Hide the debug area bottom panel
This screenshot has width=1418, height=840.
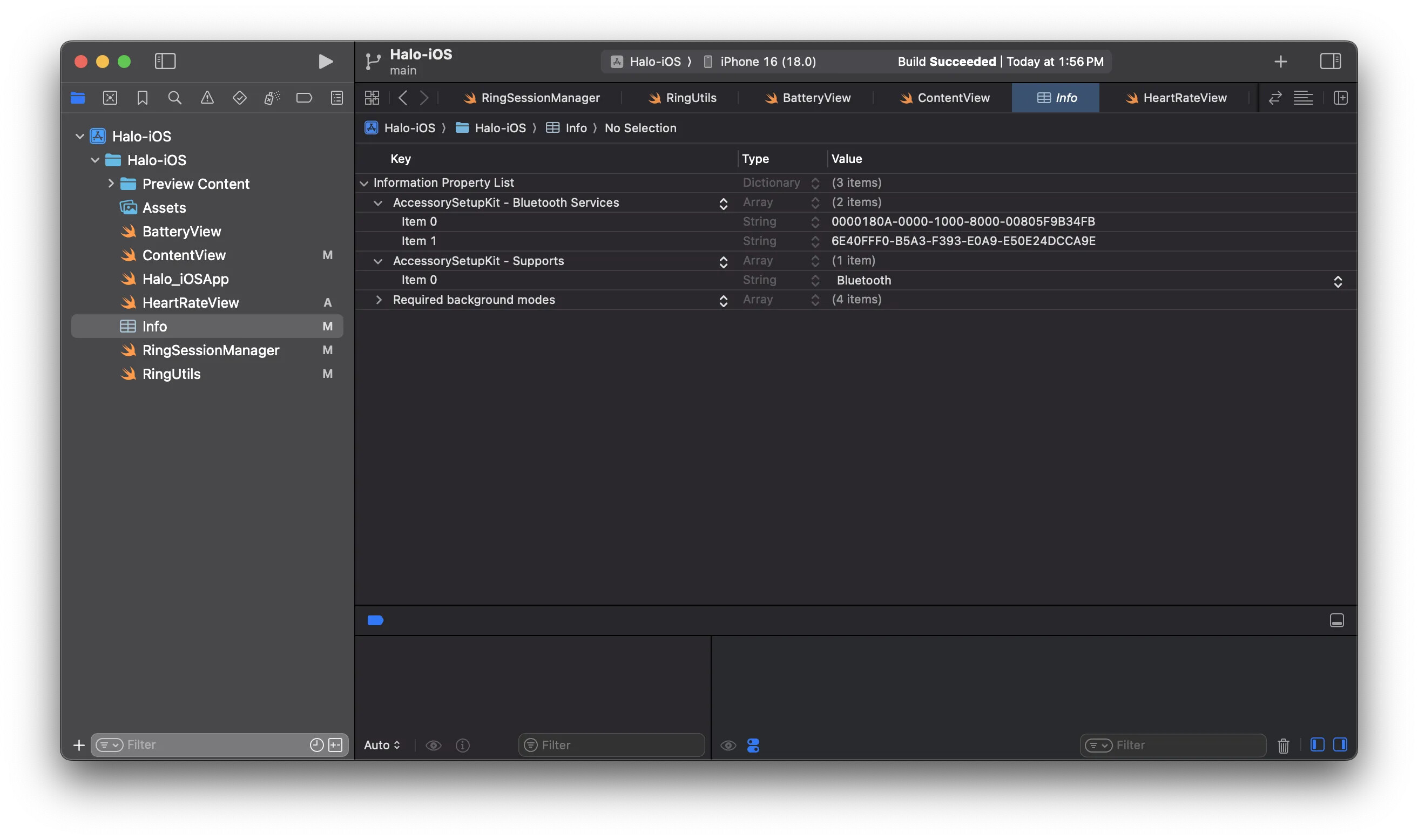1336,620
